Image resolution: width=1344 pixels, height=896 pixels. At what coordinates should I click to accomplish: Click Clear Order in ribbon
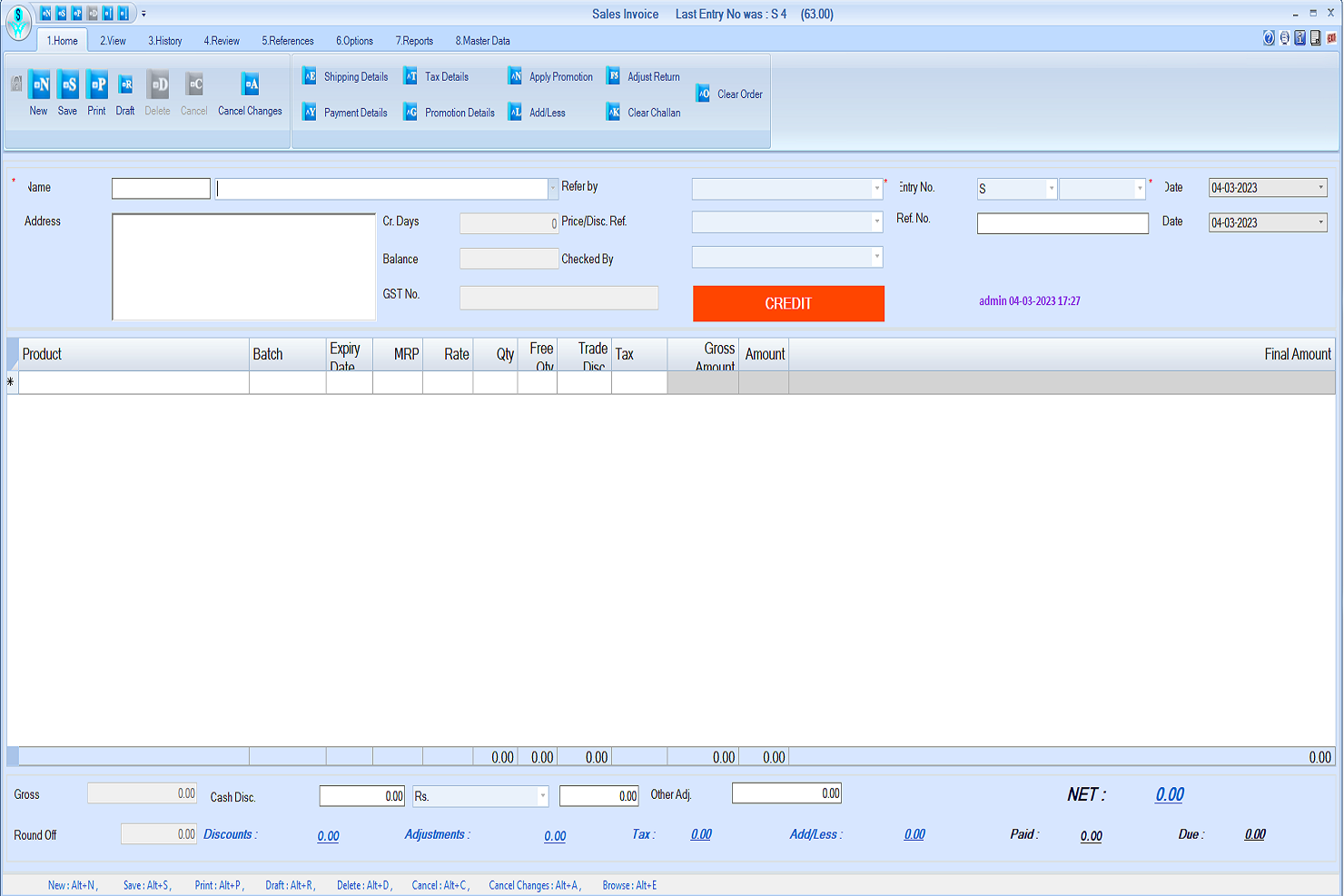738,94
